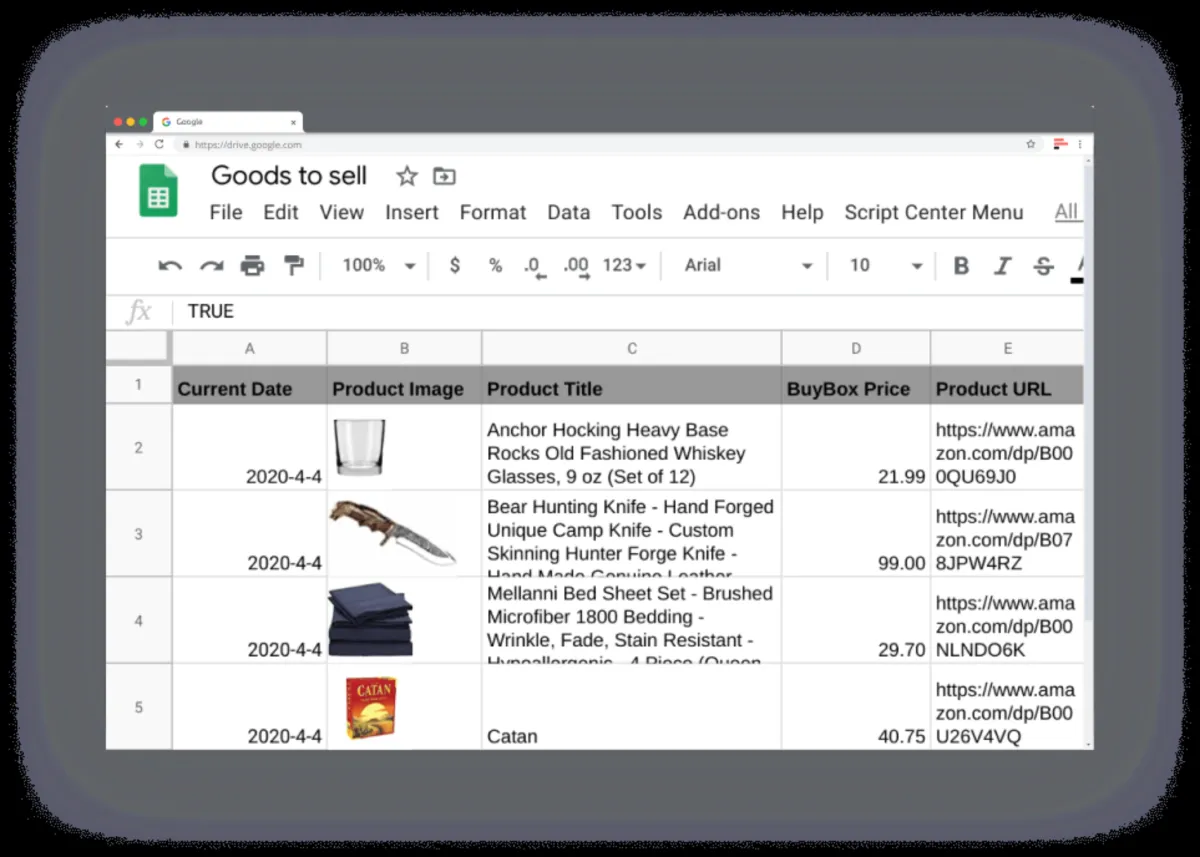This screenshot has height=857, width=1200.
Task: Open the Add-ons menu
Action: click(722, 212)
